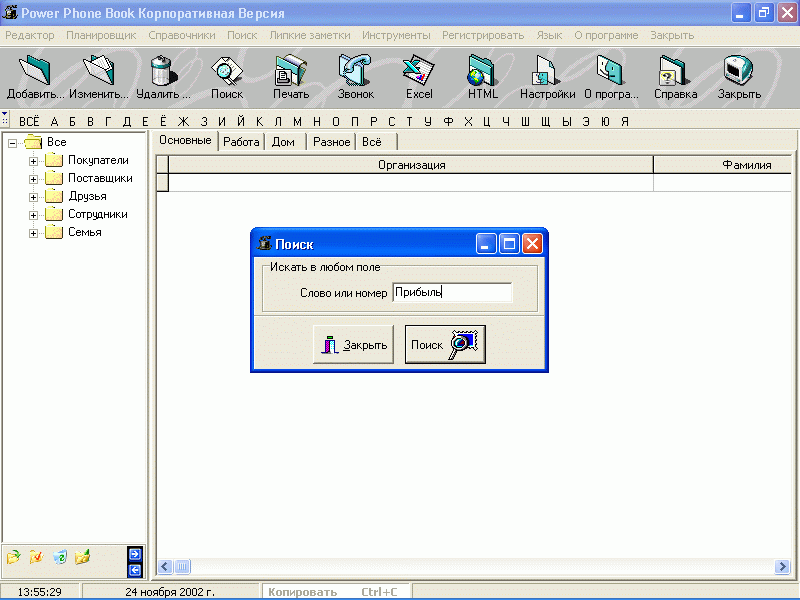Click the Поиск button in the dialog
The width and height of the screenshot is (800, 600).
[x=445, y=344]
